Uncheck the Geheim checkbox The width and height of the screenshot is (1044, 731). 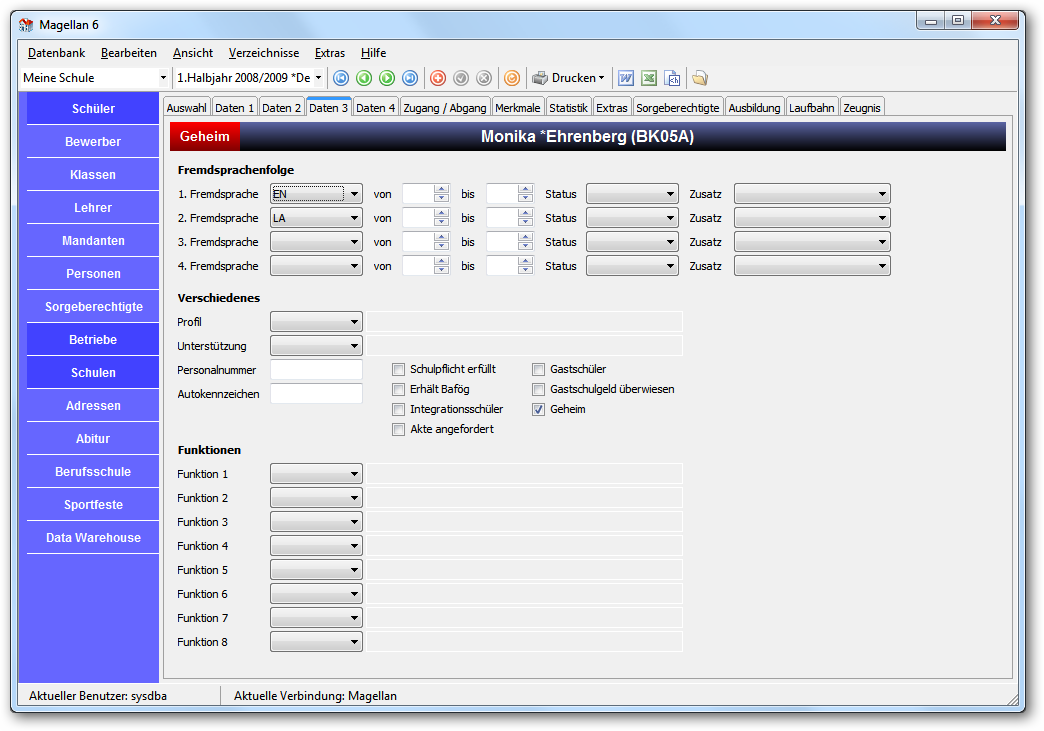[x=539, y=409]
